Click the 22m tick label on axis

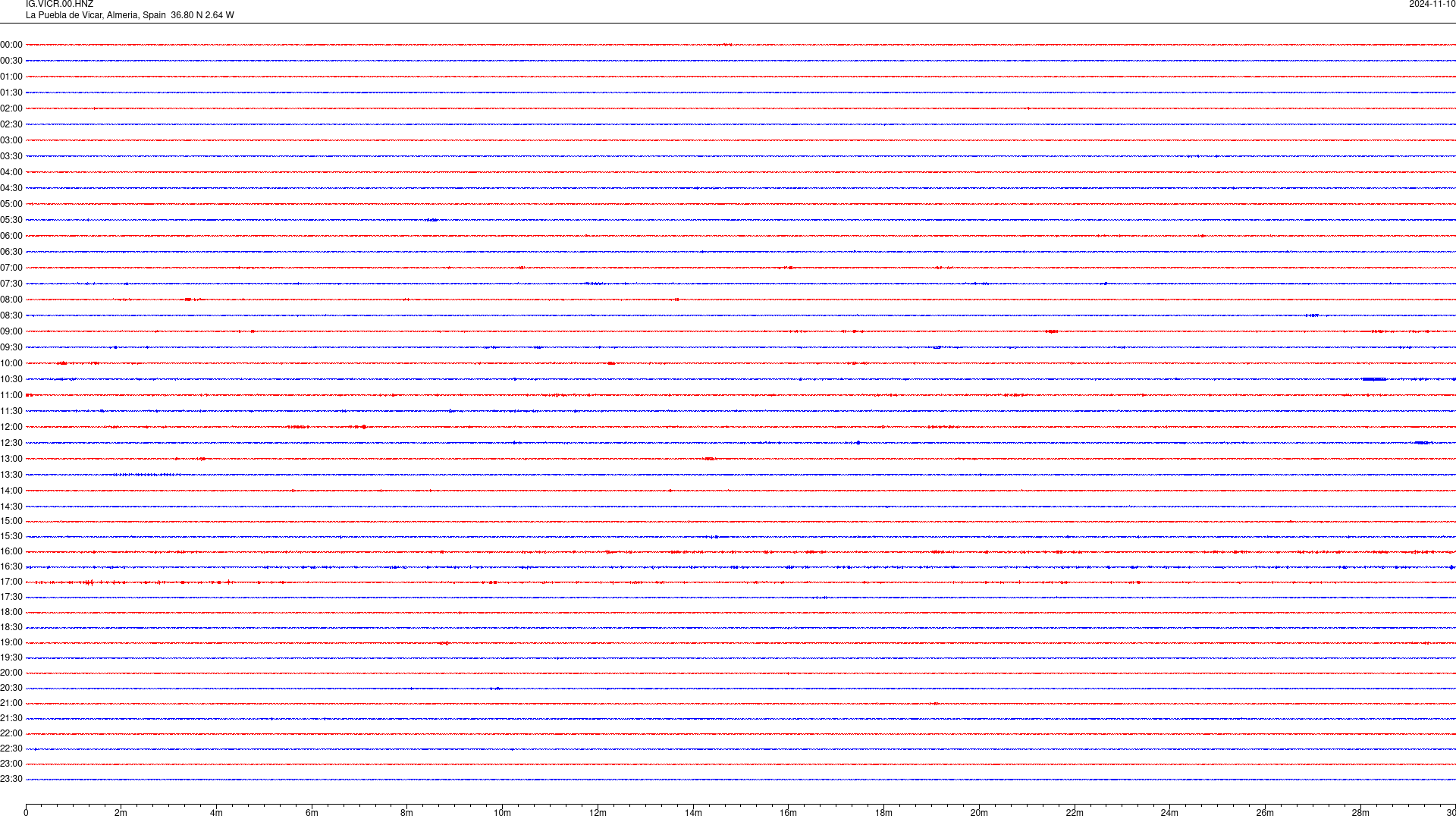(x=1075, y=813)
